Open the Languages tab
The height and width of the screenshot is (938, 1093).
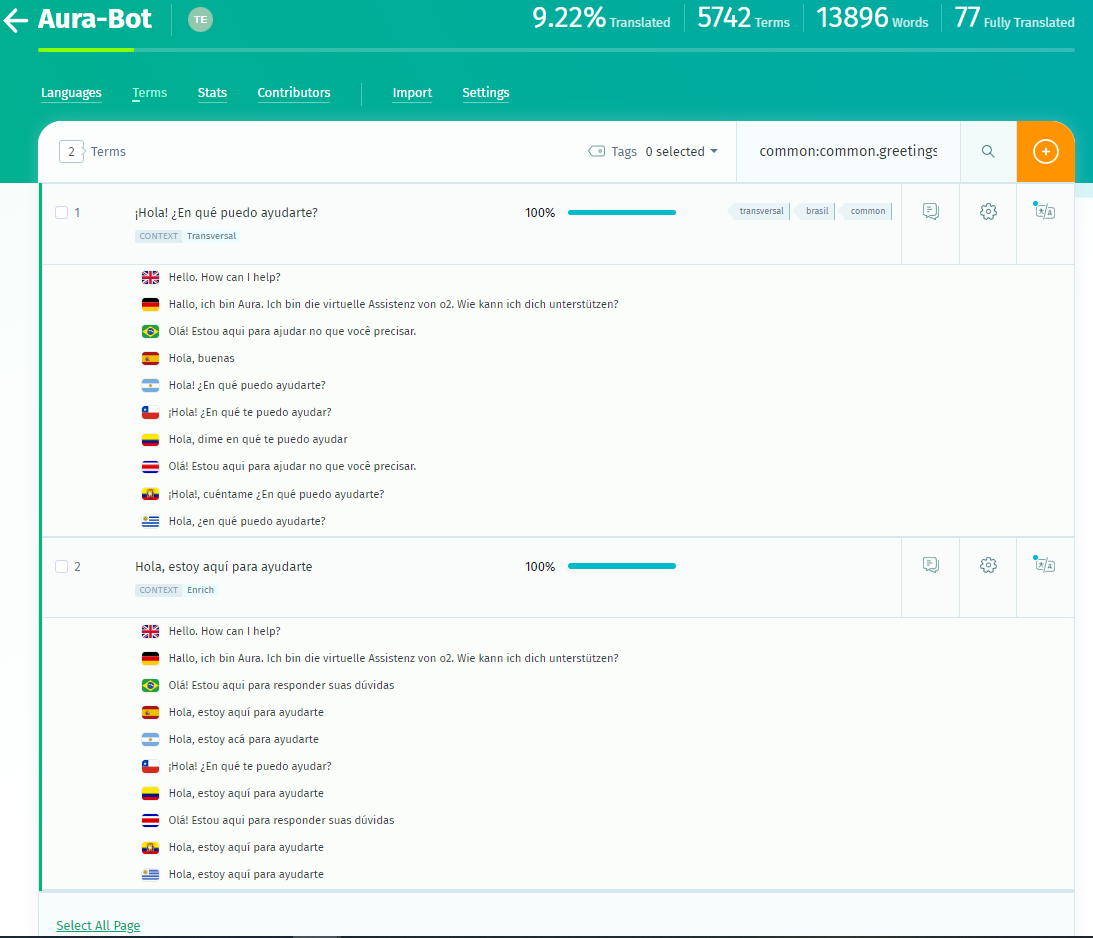coord(71,93)
